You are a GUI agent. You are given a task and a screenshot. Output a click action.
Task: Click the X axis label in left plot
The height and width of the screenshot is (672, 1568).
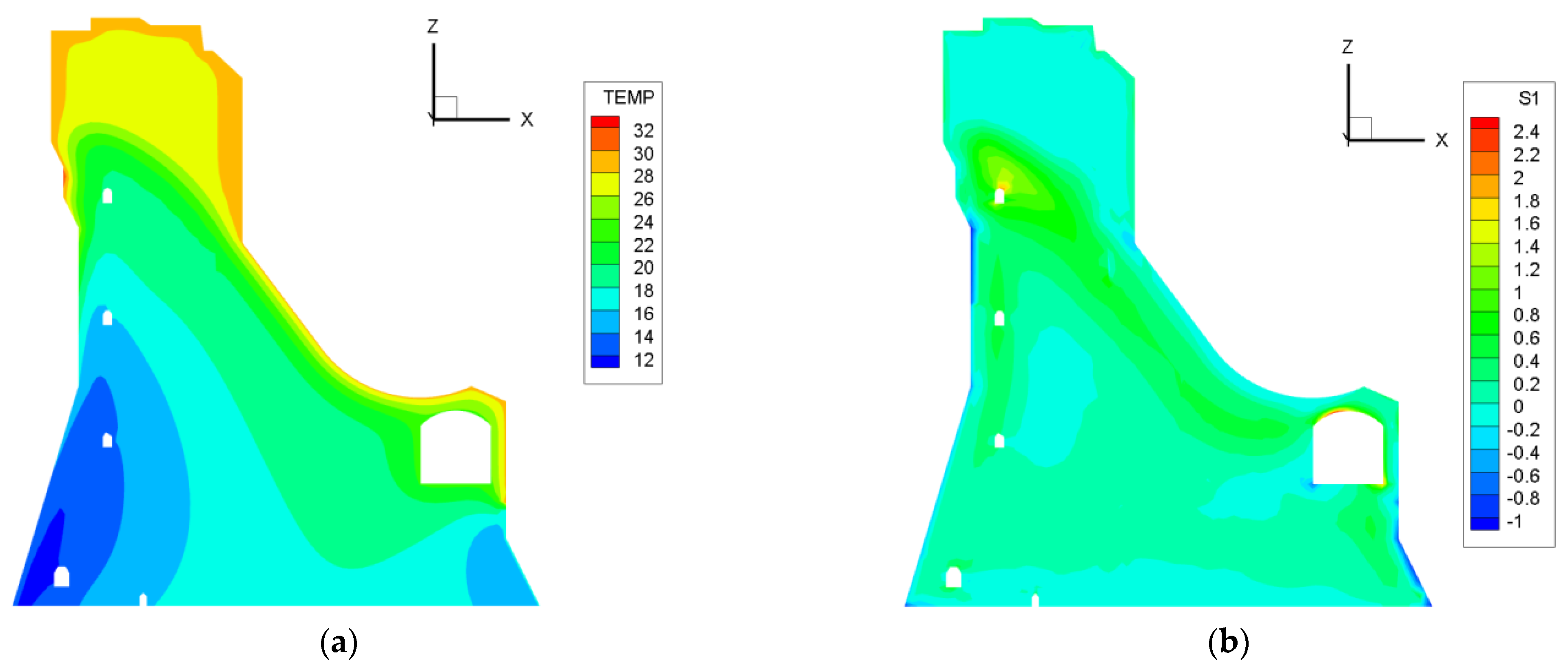(527, 119)
